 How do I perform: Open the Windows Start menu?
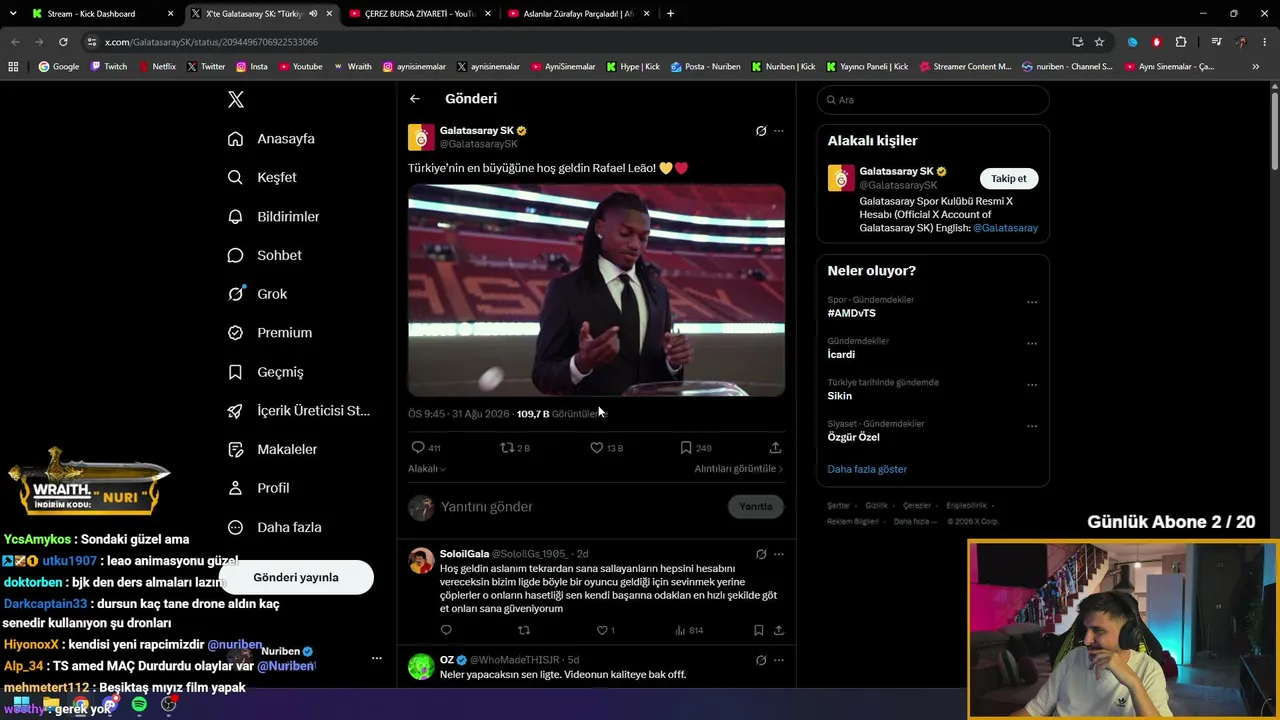[x=21, y=705]
